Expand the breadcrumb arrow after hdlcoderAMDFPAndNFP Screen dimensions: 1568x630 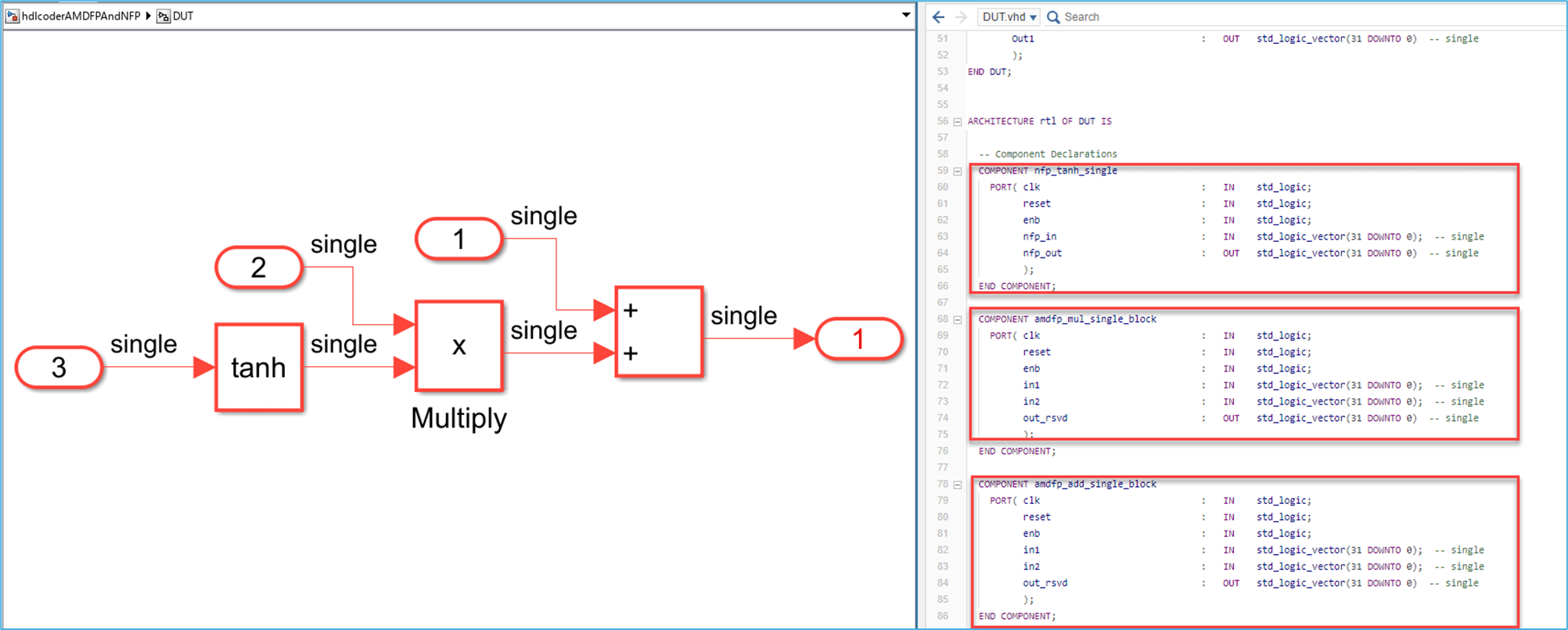(x=148, y=16)
